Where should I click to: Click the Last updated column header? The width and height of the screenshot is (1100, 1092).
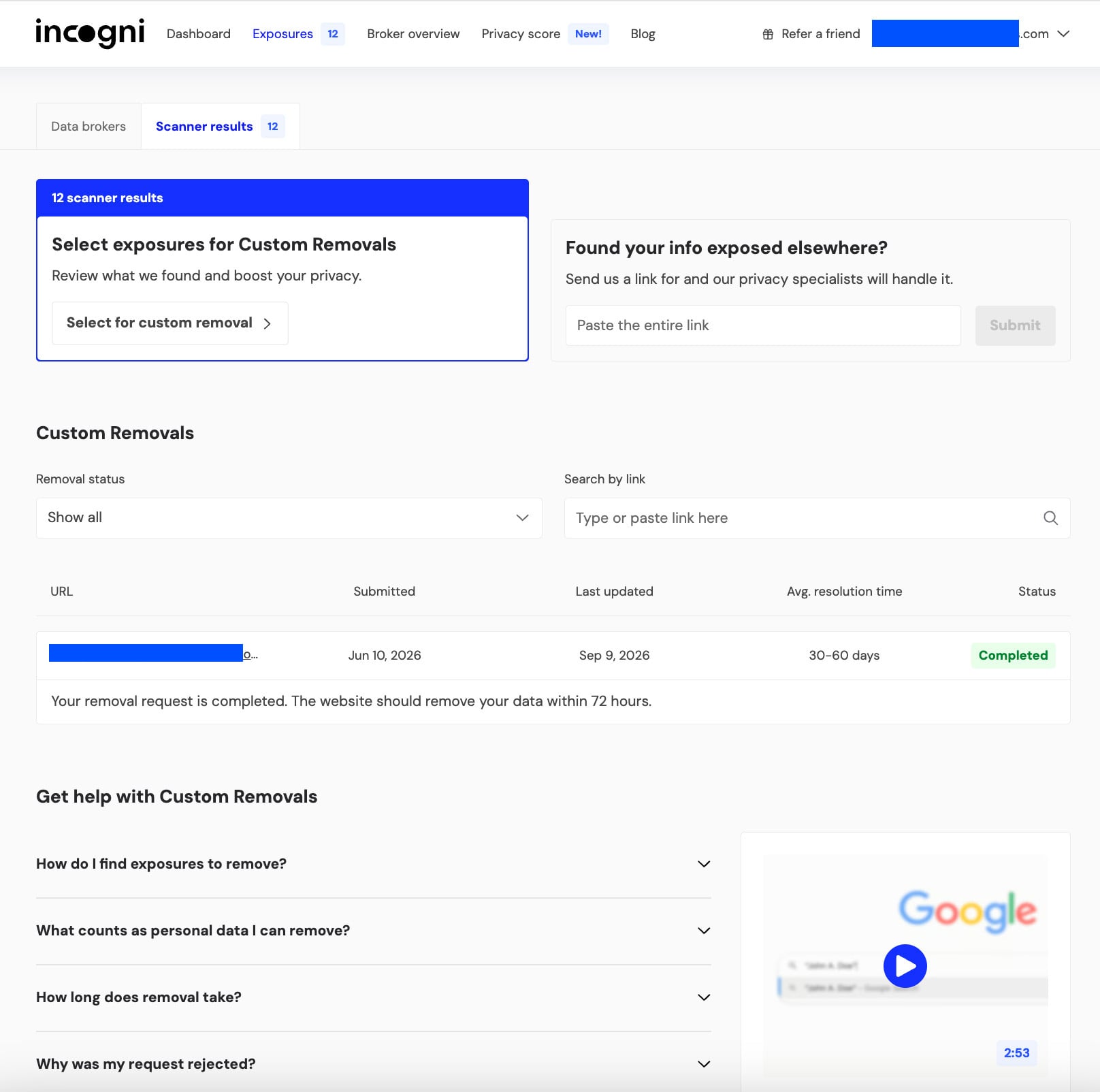click(x=614, y=592)
